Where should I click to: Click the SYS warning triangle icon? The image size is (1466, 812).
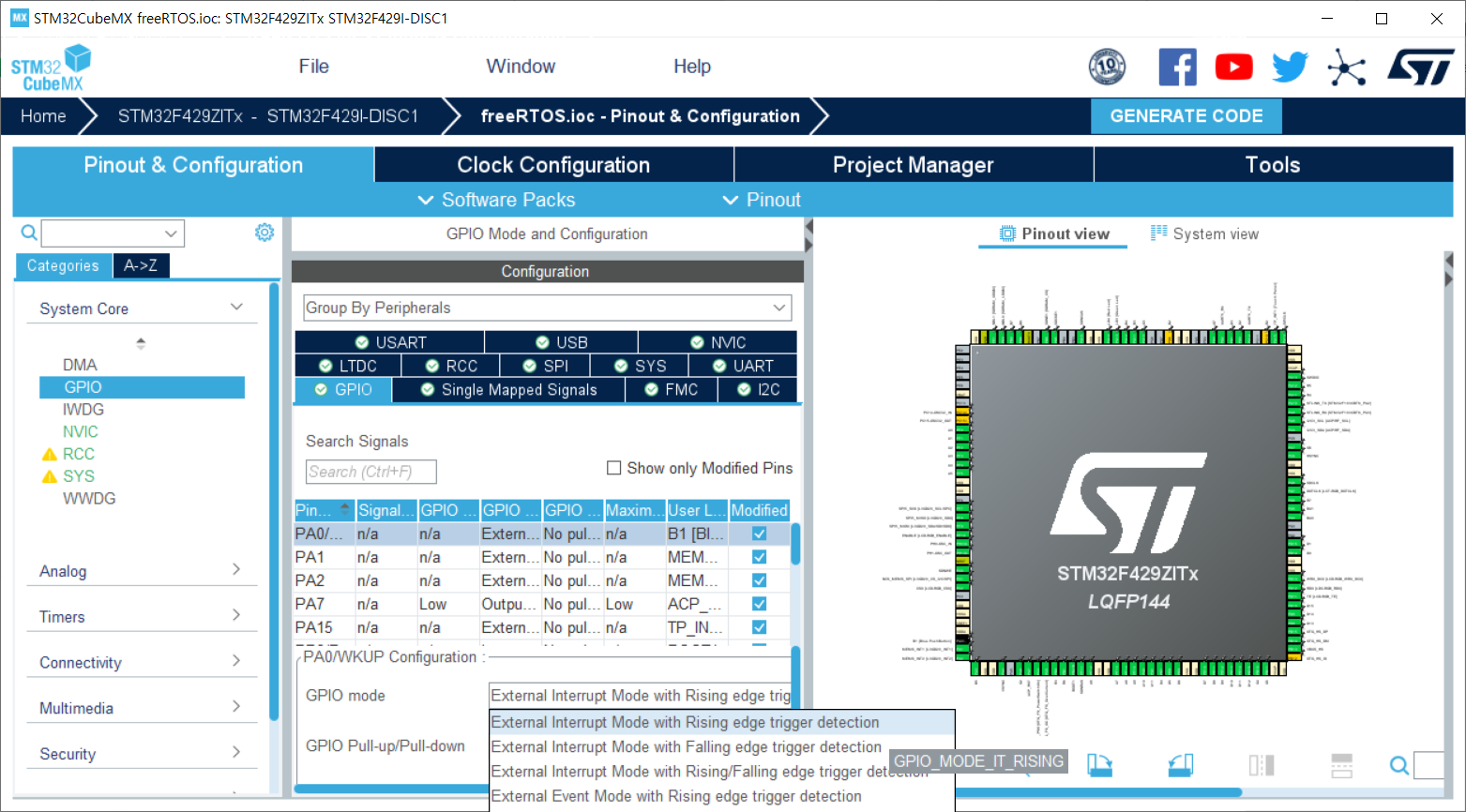click(50, 477)
